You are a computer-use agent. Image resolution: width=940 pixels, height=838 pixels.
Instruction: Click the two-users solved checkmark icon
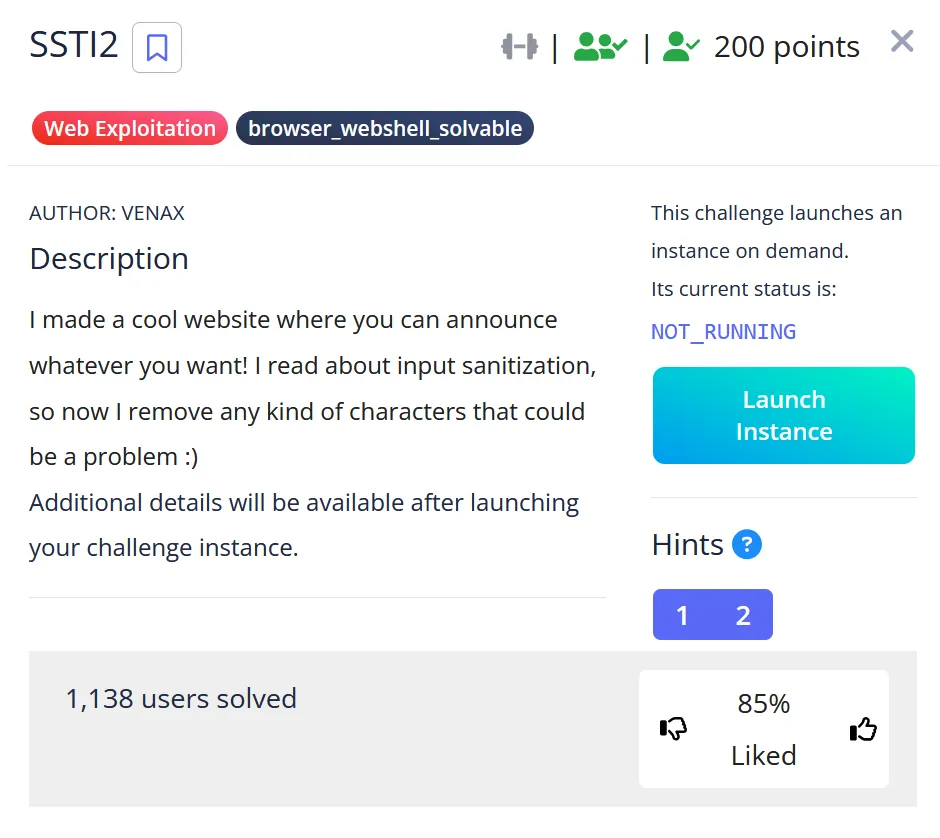[600, 47]
